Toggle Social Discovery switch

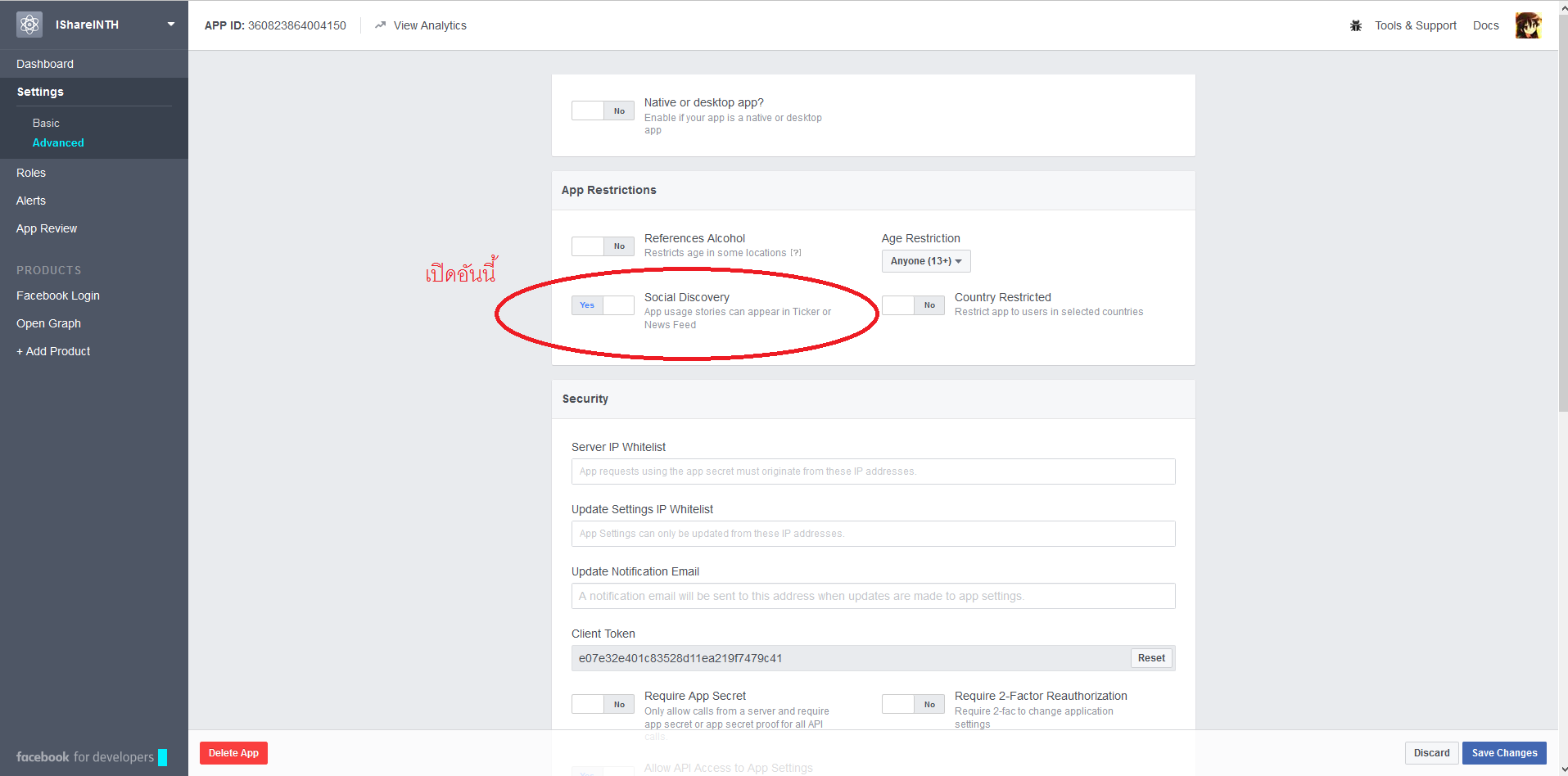[x=603, y=305]
